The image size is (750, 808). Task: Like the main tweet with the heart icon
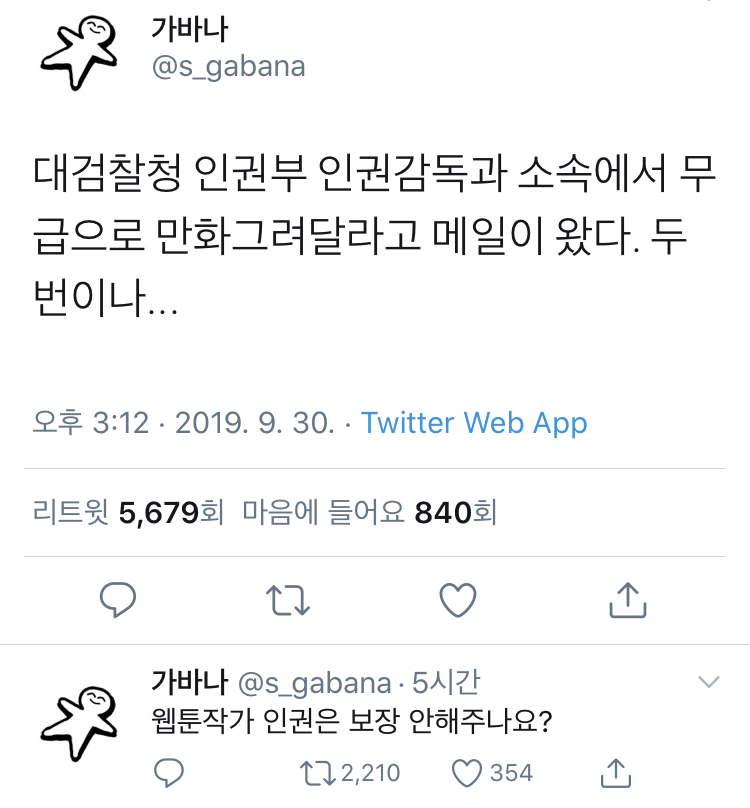[457, 600]
